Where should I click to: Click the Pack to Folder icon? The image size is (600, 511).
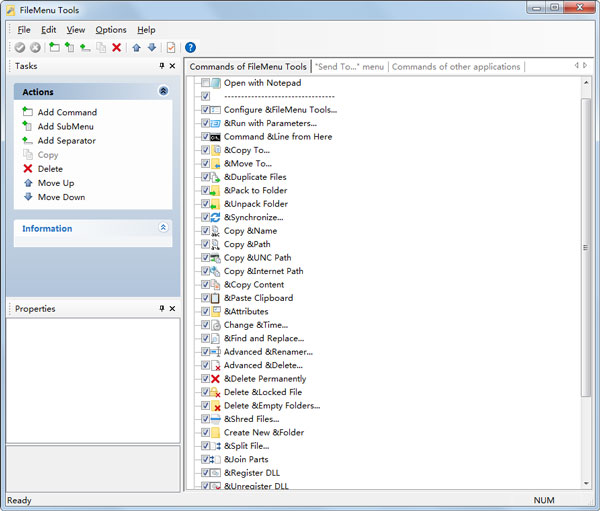click(215, 191)
